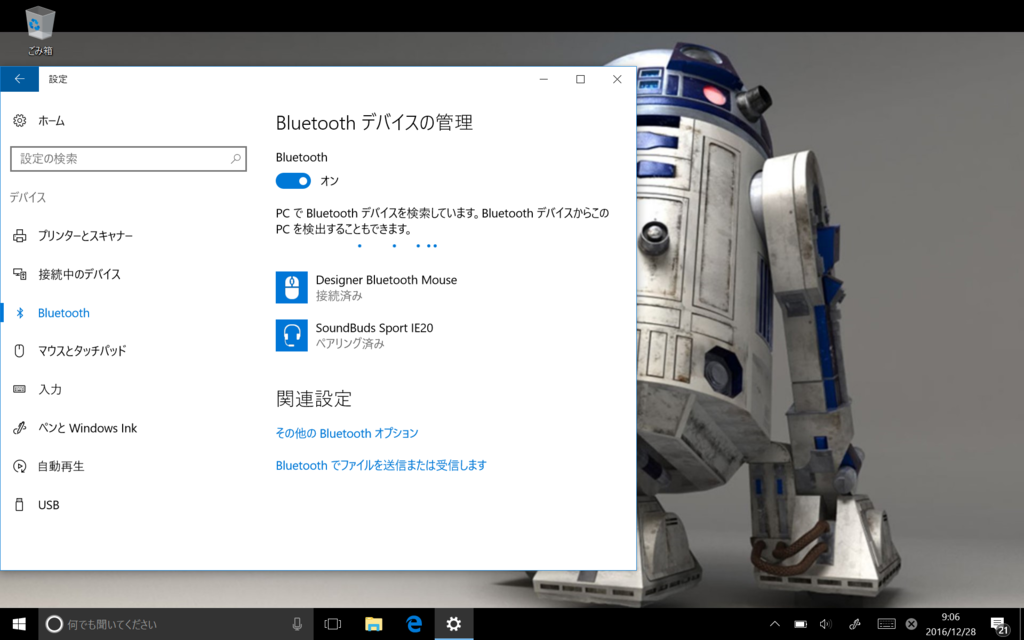Close the 設定 window
The image size is (1024, 640).
click(617, 79)
